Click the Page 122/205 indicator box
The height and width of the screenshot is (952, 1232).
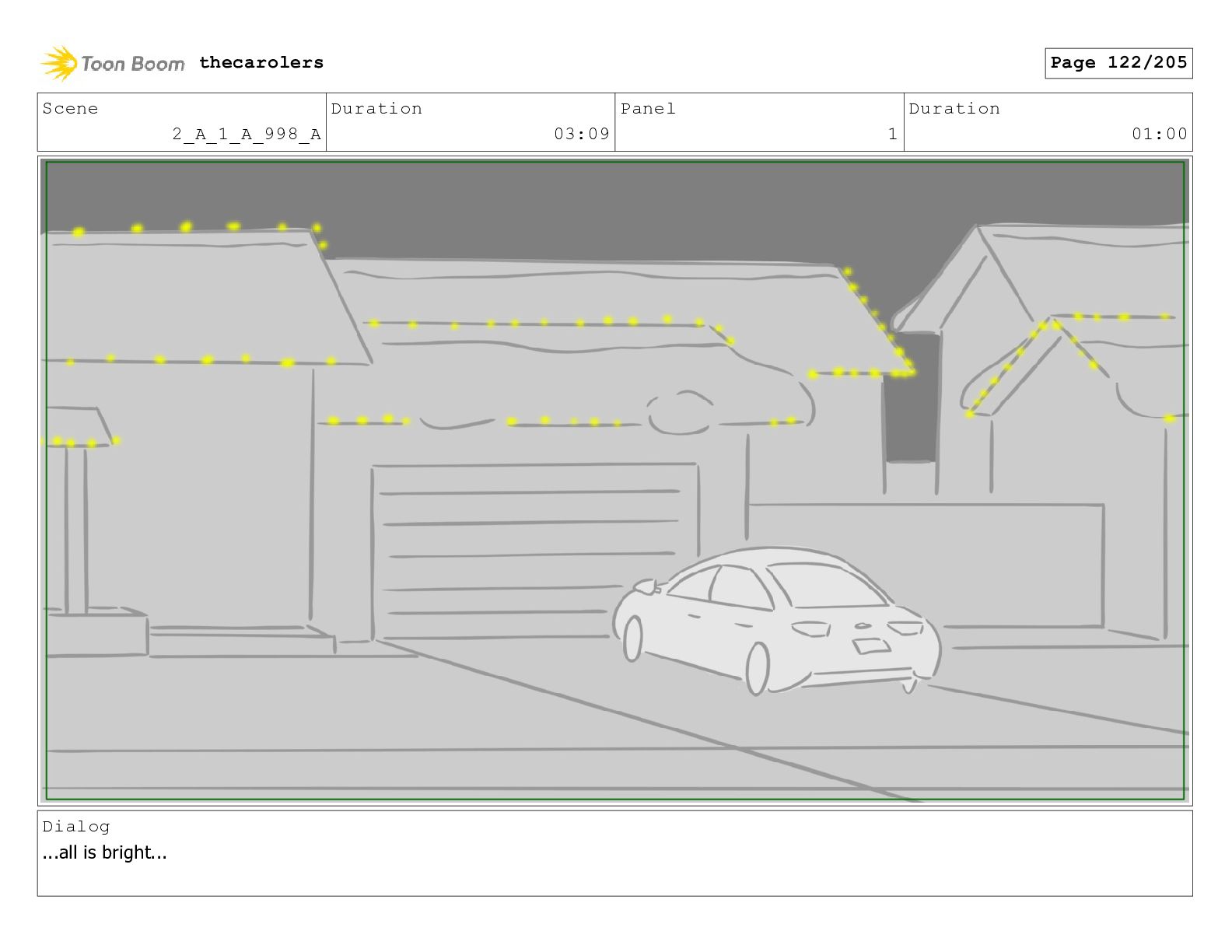[x=1118, y=63]
